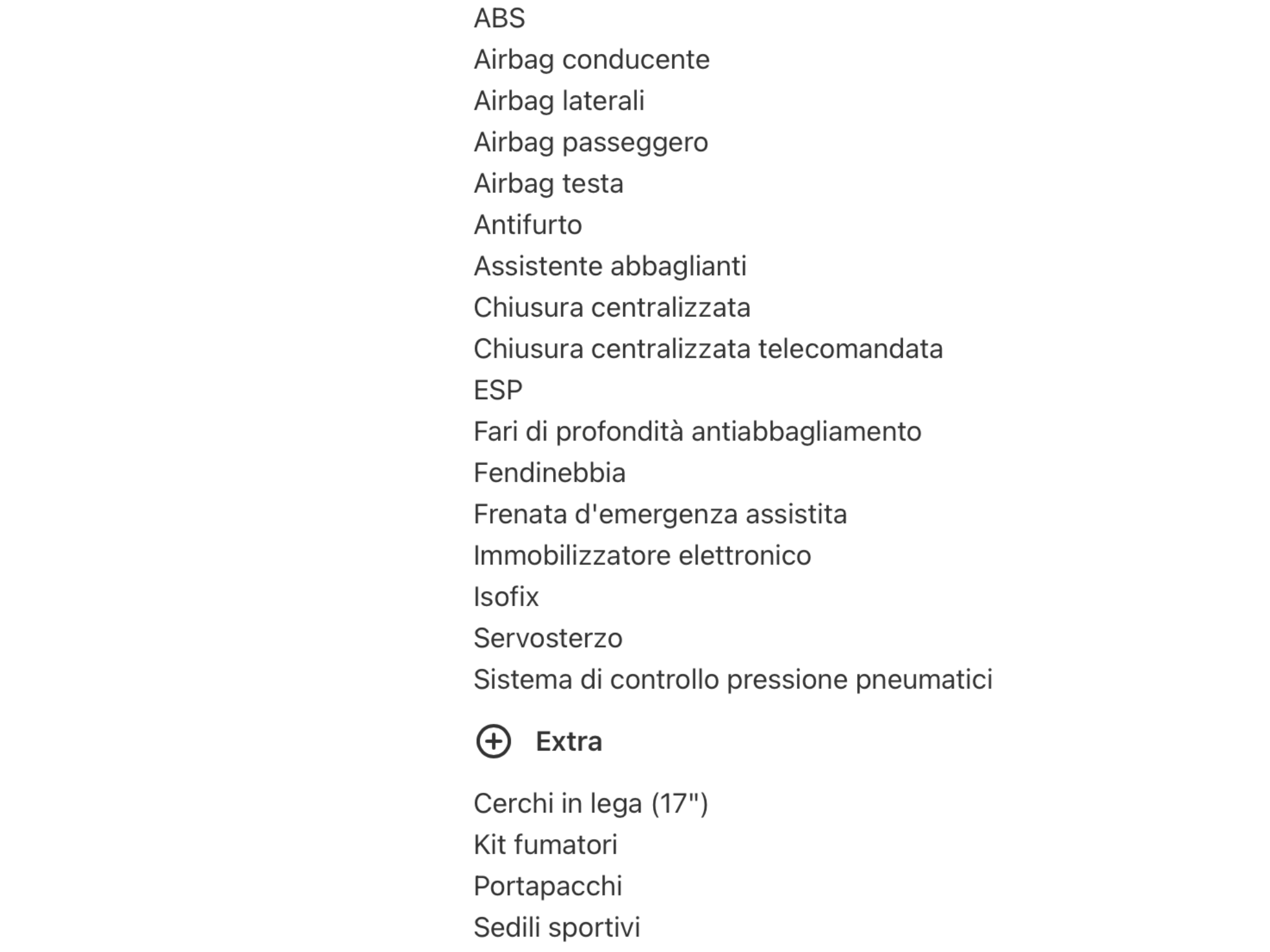Select Assistente abbaglianti item
Screen dimensions: 1270x952
coord(610,267)
